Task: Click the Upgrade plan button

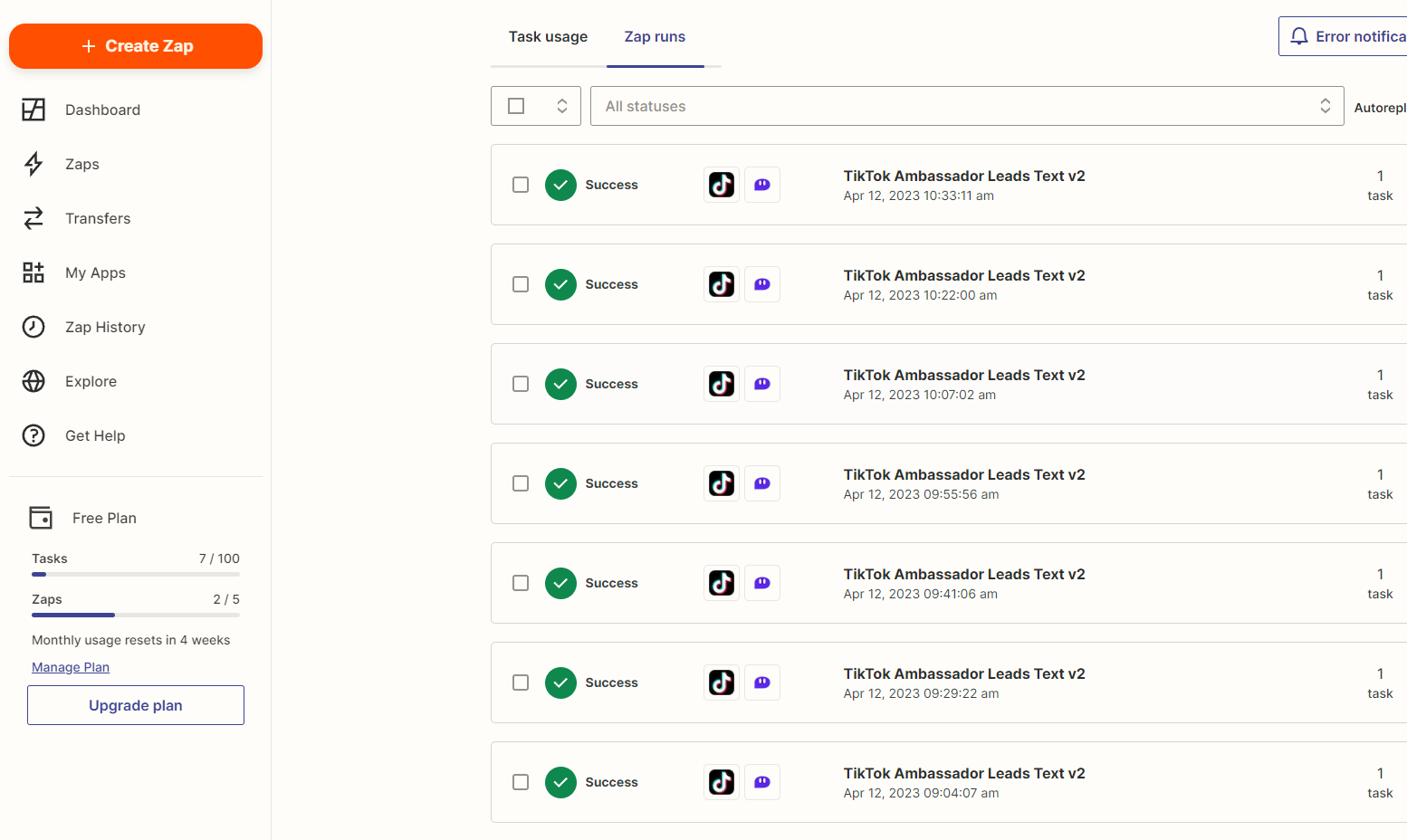Action: (136, 705)
